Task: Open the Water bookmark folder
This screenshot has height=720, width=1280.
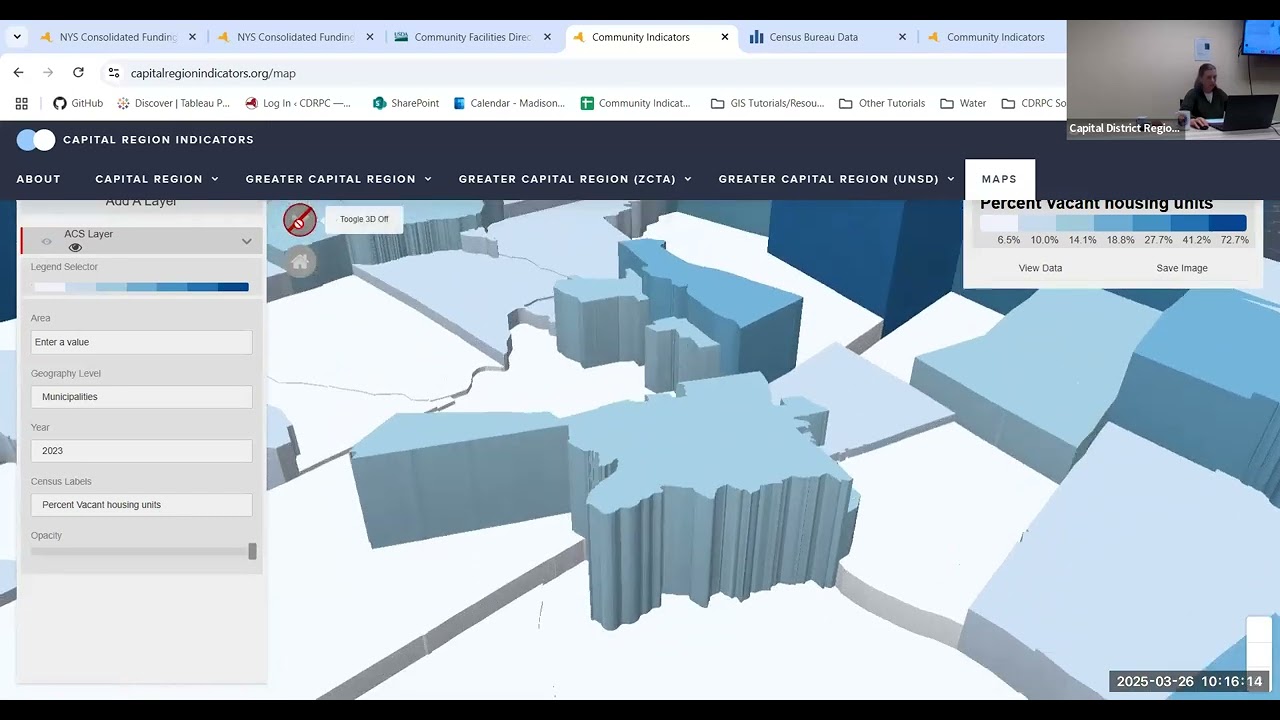Action: click(963, 103)
